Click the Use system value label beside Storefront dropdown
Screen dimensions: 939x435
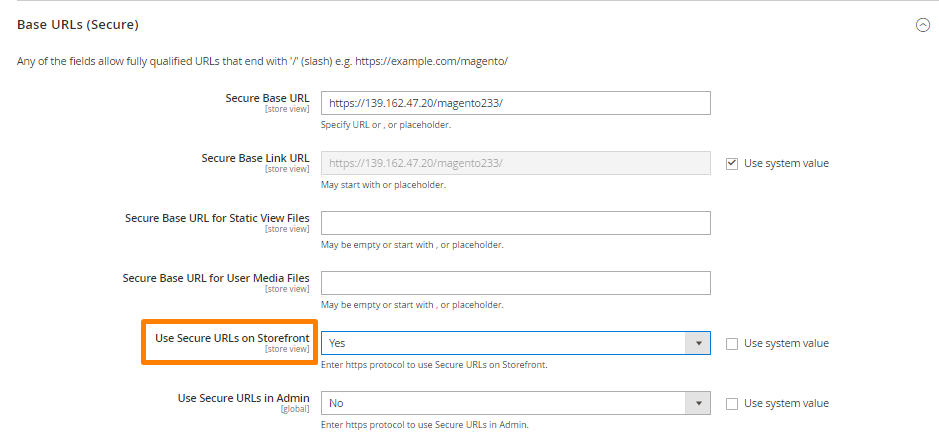786,343
